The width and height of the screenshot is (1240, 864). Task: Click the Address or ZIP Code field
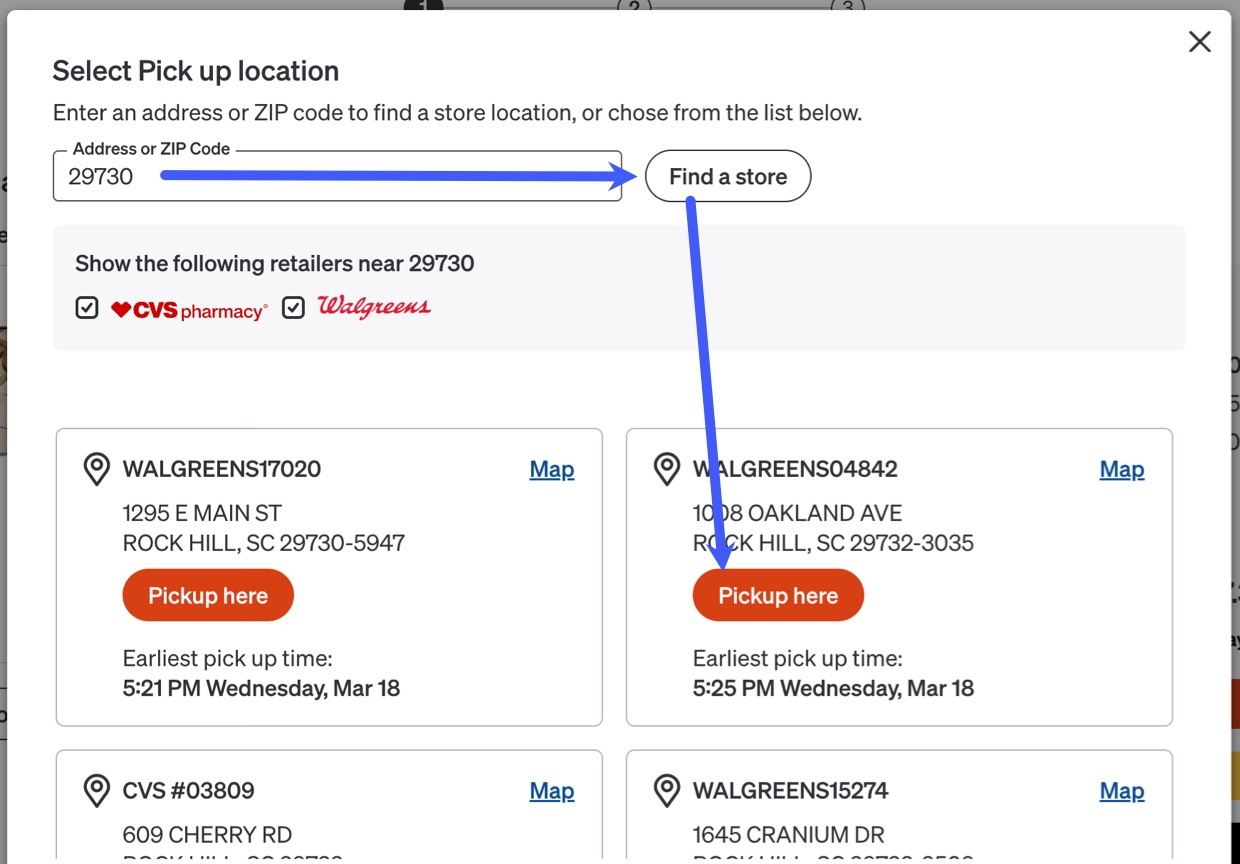coord(337,176)
